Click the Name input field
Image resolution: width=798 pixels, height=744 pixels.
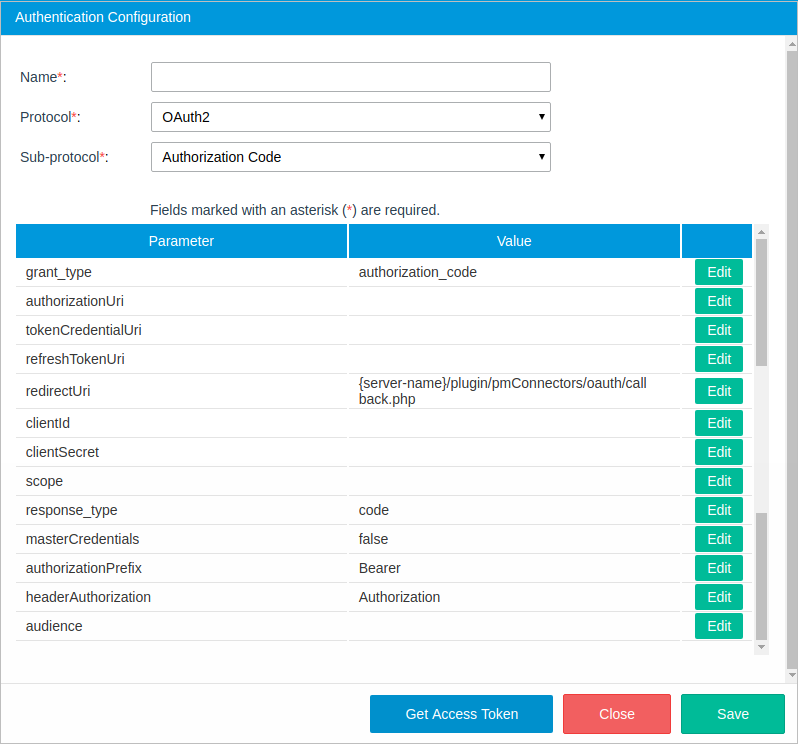tap(350, 77)
